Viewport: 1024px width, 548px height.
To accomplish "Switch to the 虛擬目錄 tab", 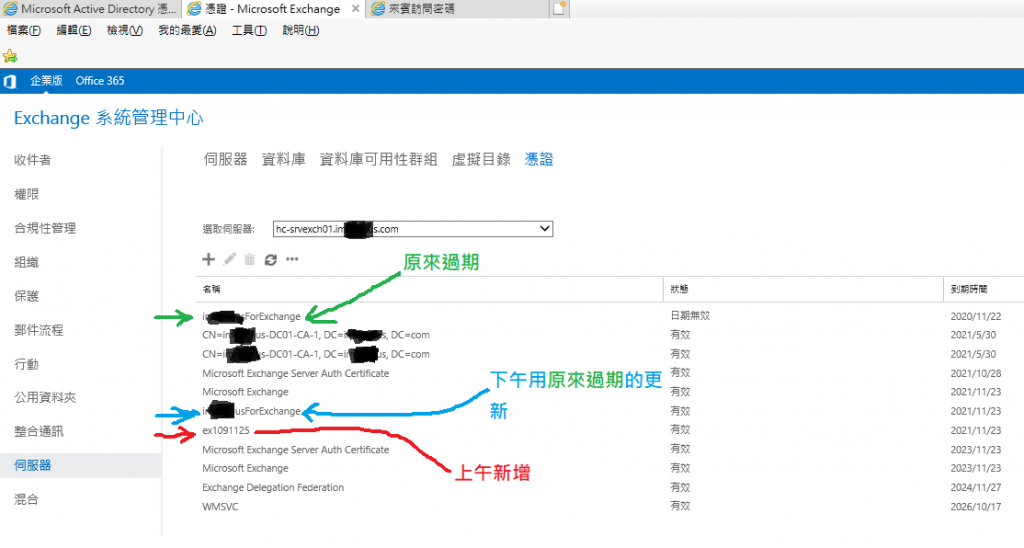I will (x=481, y=159).
